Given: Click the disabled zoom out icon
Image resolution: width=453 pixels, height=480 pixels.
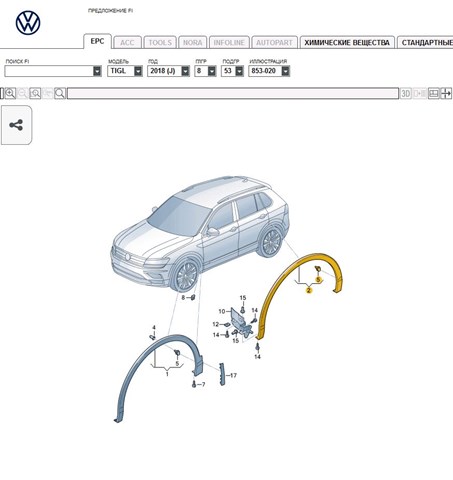Looking at the screenshot, I should 22,93.
